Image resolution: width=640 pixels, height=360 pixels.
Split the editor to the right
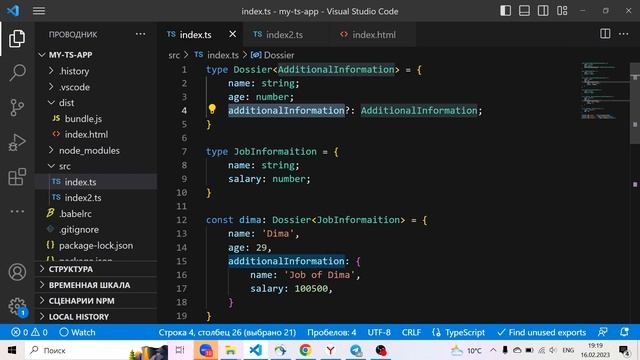pyautogui.click(x=605, y=34)
